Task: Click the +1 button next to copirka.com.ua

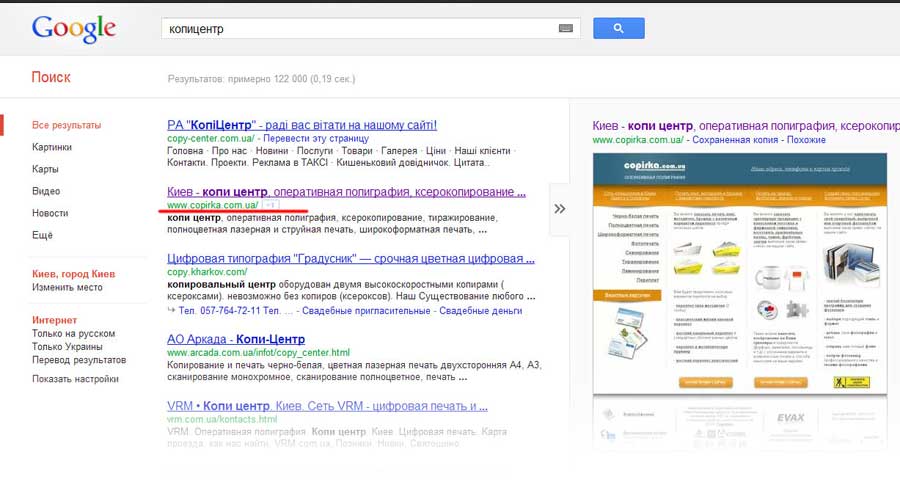Action: click(x=270, y=205)
